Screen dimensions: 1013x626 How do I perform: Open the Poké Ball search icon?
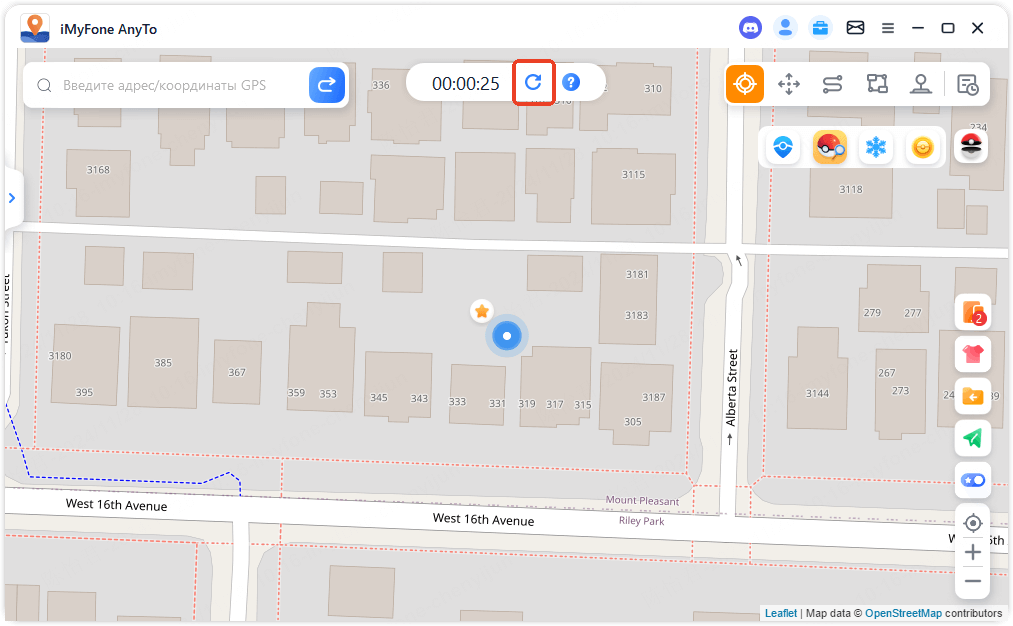[830, 147]
